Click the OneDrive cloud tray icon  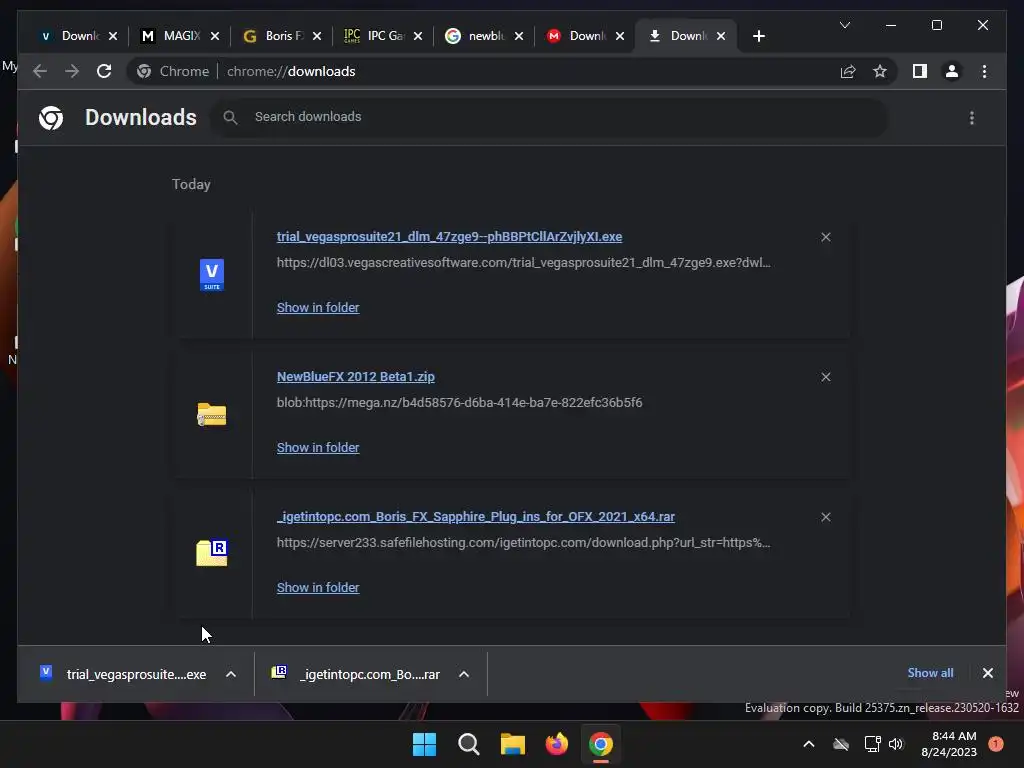coord(841,744)
